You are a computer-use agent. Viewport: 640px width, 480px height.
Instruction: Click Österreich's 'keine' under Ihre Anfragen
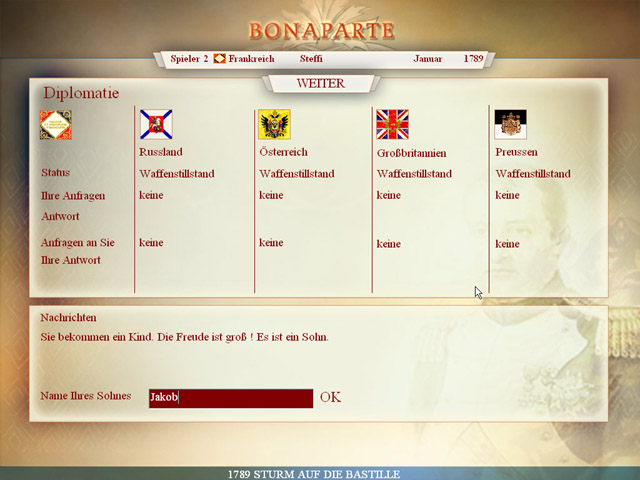click(270, 195)
